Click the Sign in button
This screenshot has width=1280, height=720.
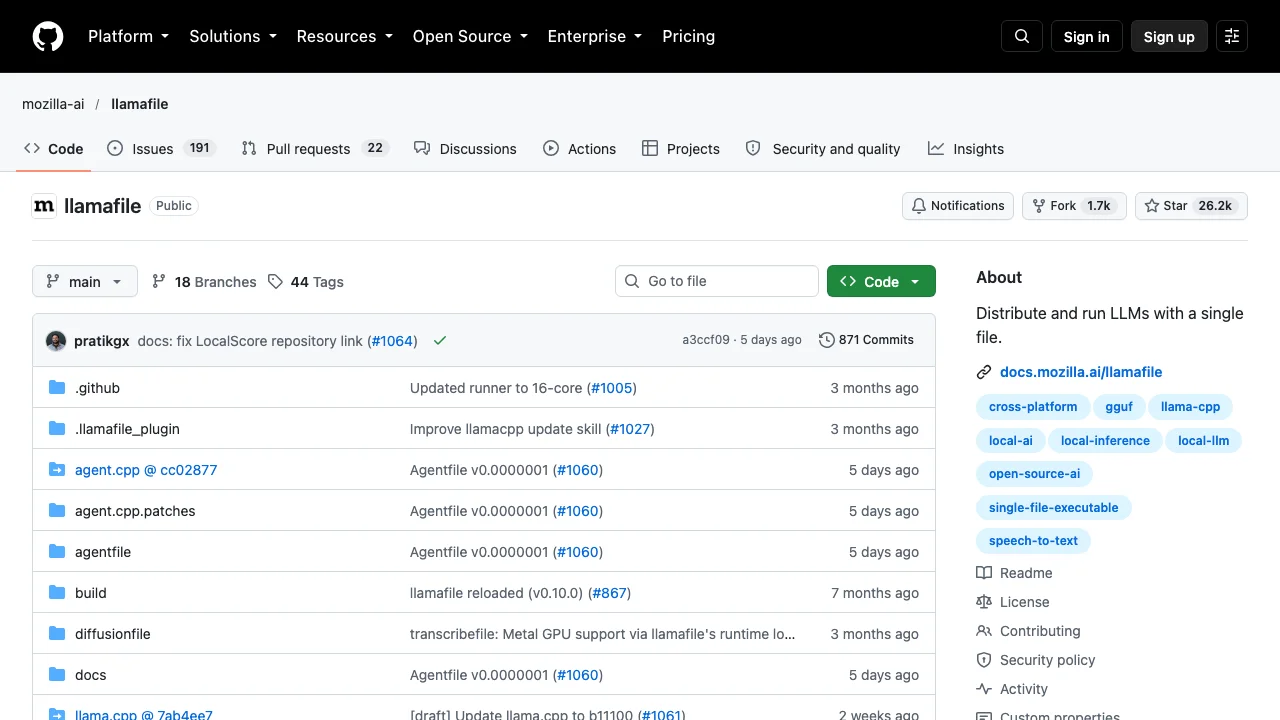point(1087,36)
